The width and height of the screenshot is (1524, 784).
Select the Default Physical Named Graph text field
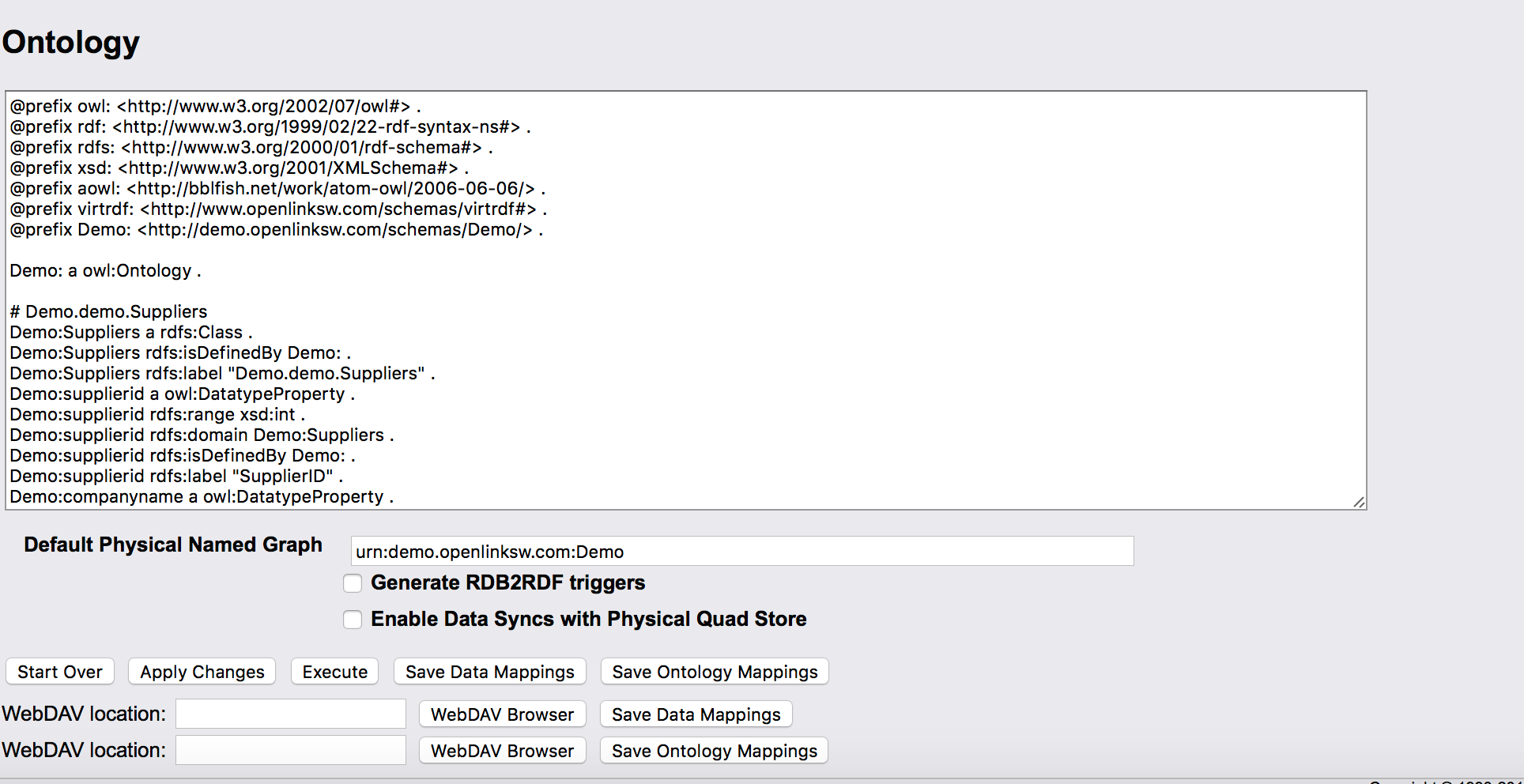point(741,551)
